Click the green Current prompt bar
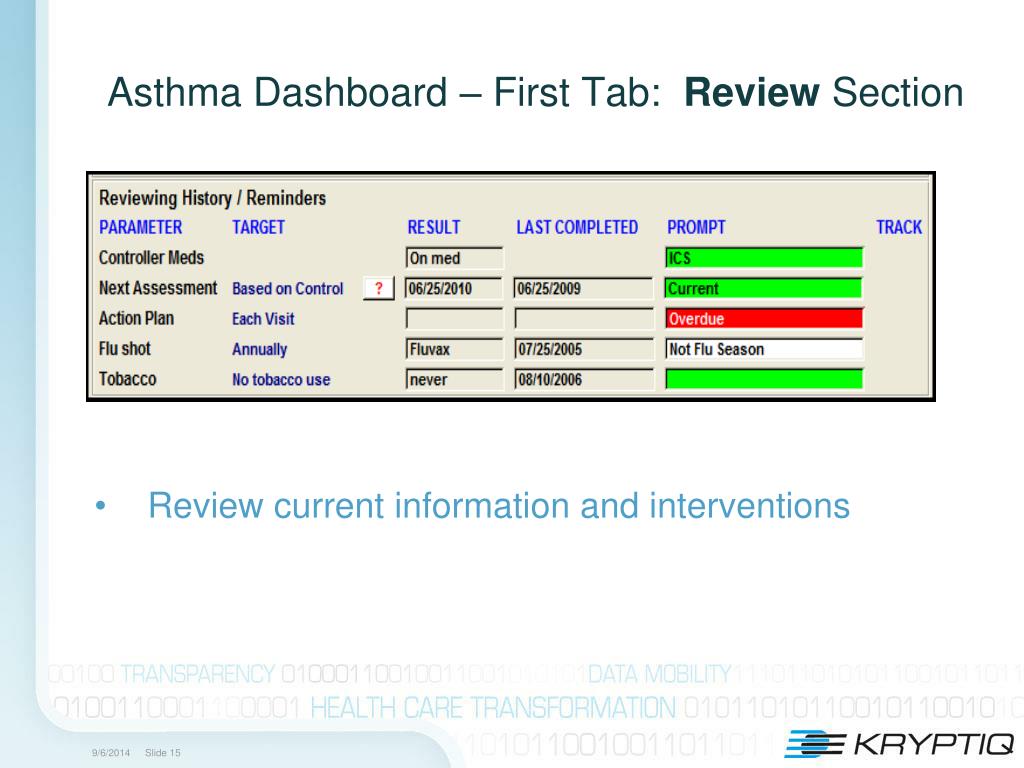The height and width of the screenshot is (768, 1024). click(764, 288)
